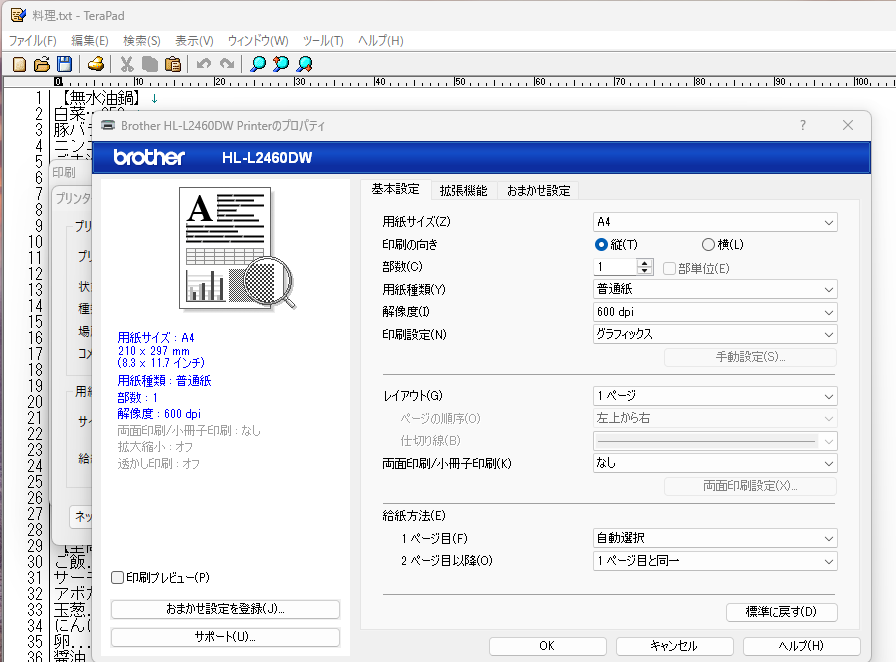Open the 両面印刷/小冊子印刷(K) dropdown

[715, 463]
